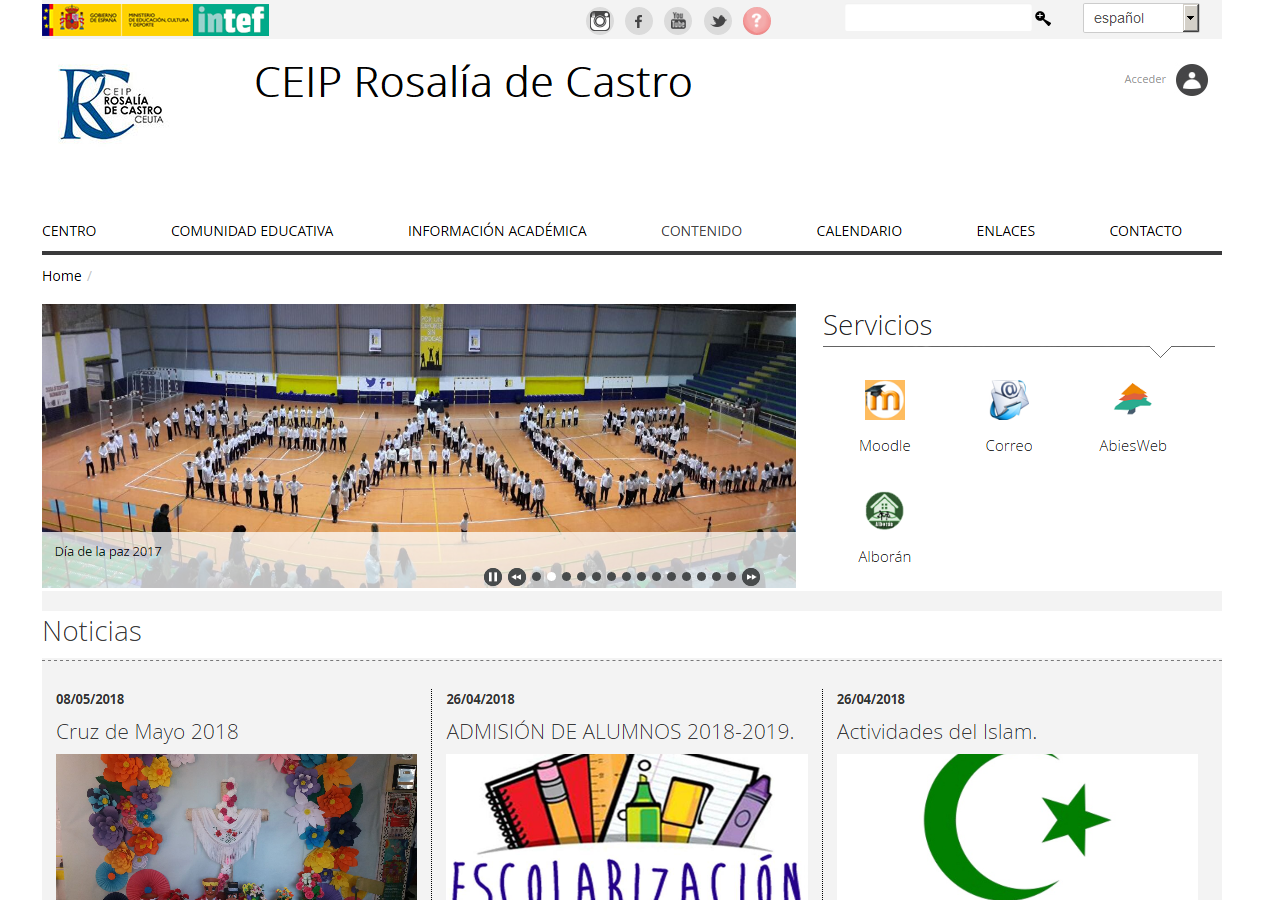Open the Moodle service icon

tap(884, 400)
